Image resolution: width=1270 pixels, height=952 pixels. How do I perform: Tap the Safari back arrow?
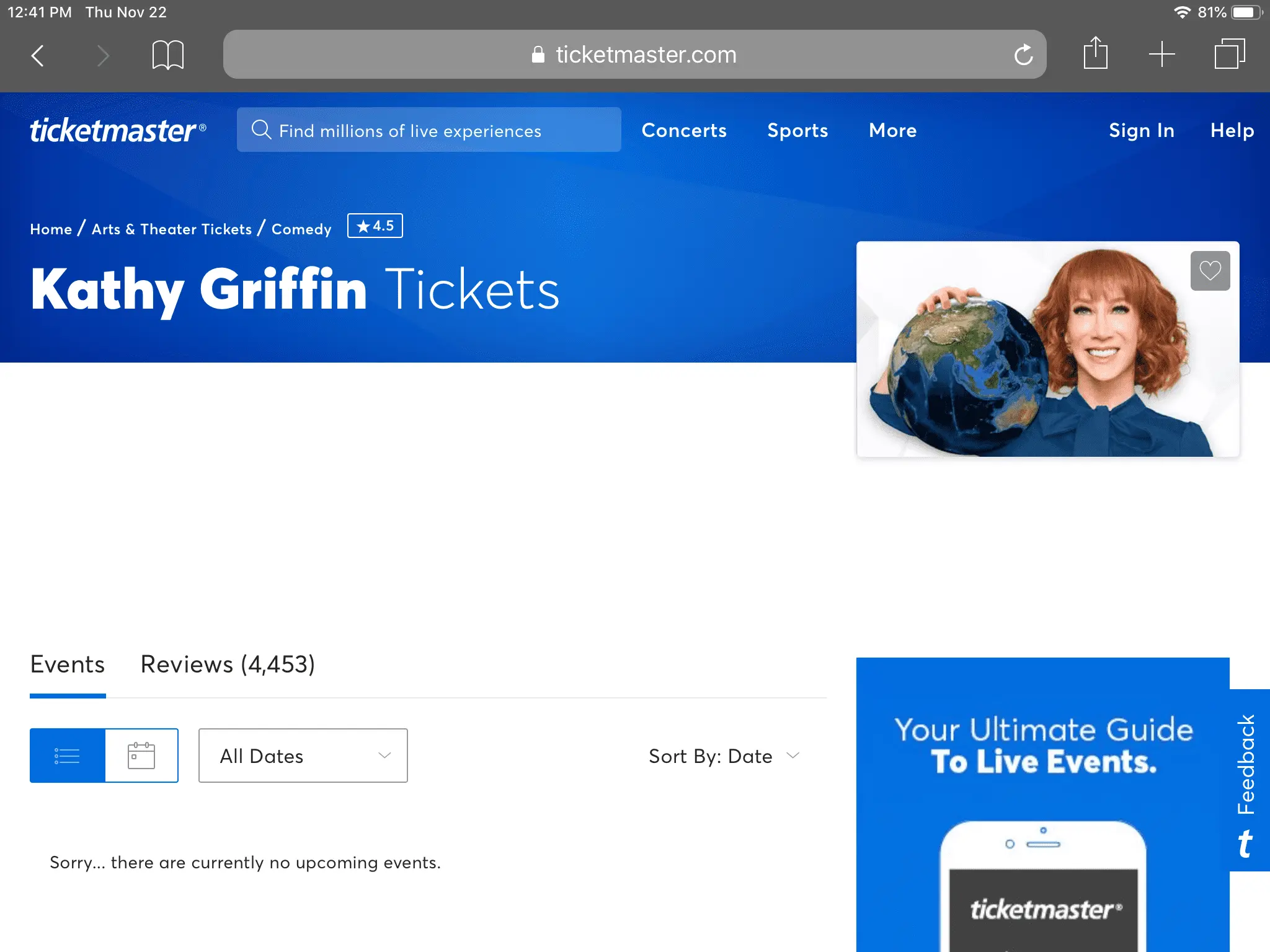[x=38, y=55]
